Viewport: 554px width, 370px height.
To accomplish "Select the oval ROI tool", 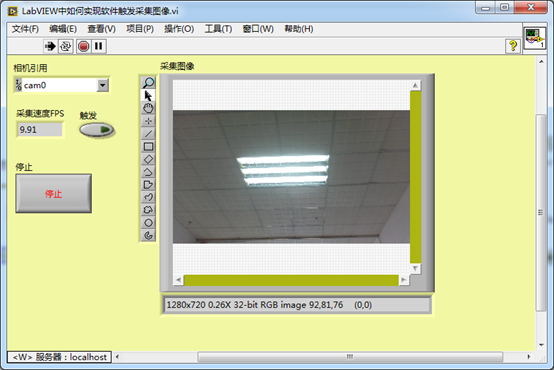I will click(x=148, y=223).
